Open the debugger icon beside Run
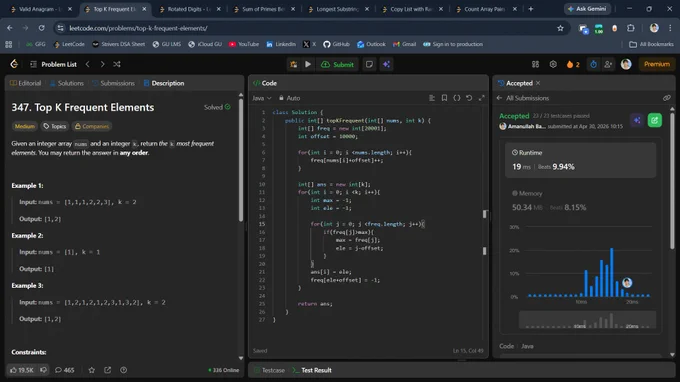 (294, 64)
